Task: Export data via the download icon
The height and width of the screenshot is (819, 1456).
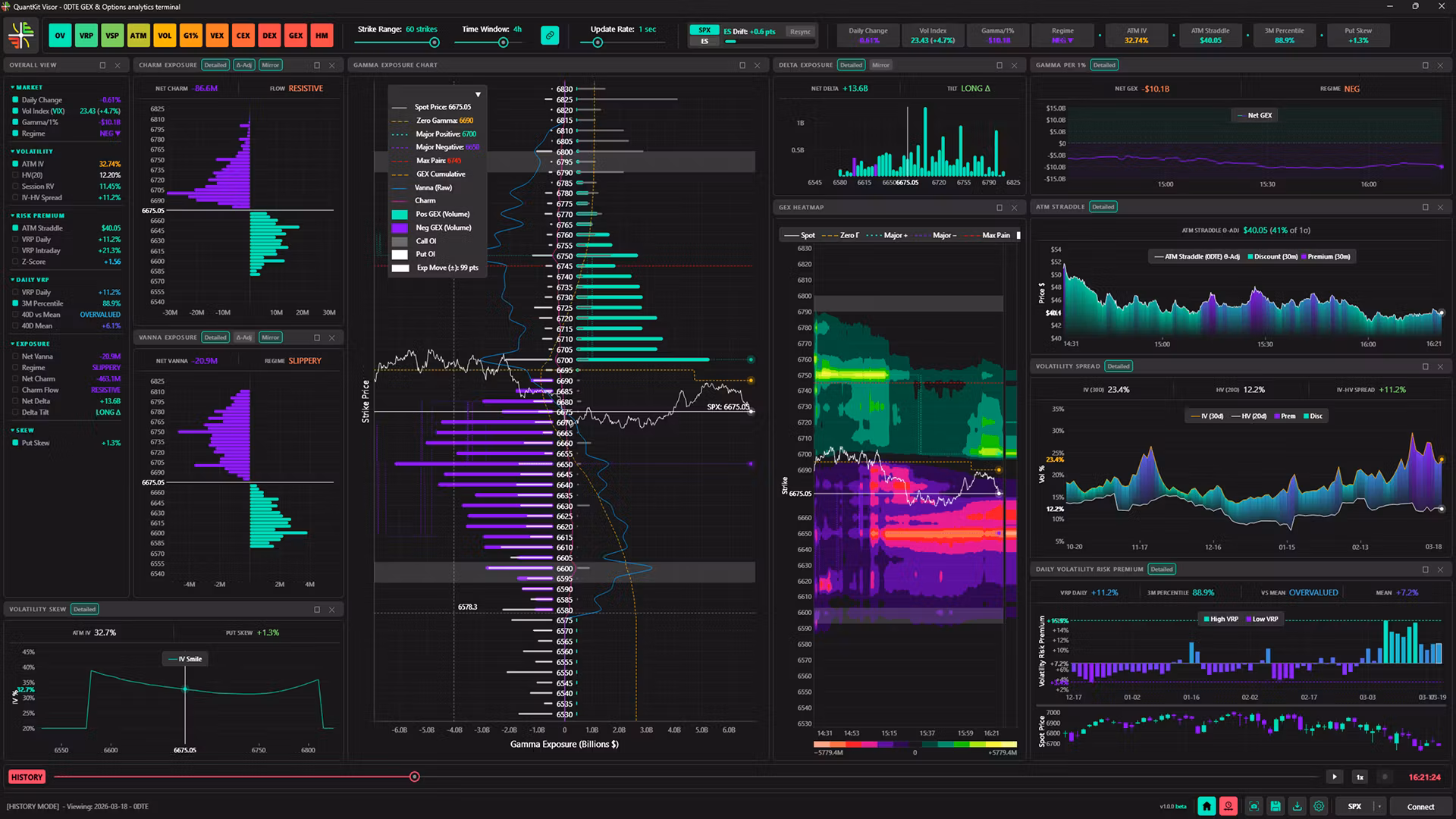Action: (1298, 806)
